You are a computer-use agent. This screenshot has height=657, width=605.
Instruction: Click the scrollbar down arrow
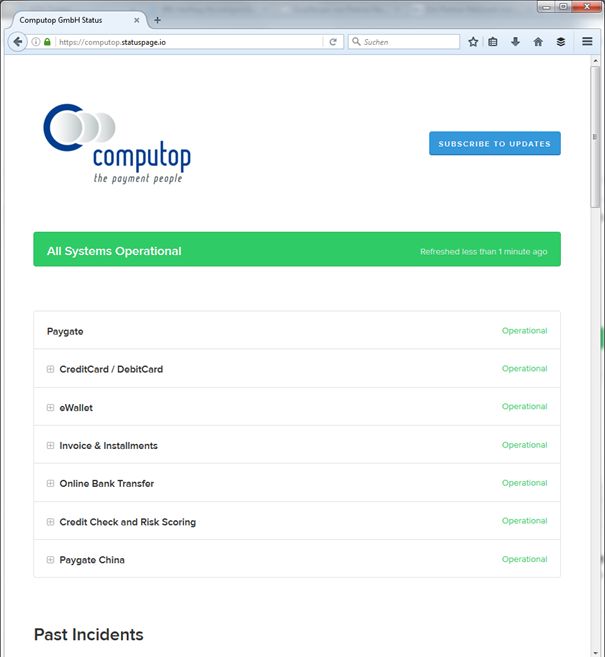coord(595,653)
